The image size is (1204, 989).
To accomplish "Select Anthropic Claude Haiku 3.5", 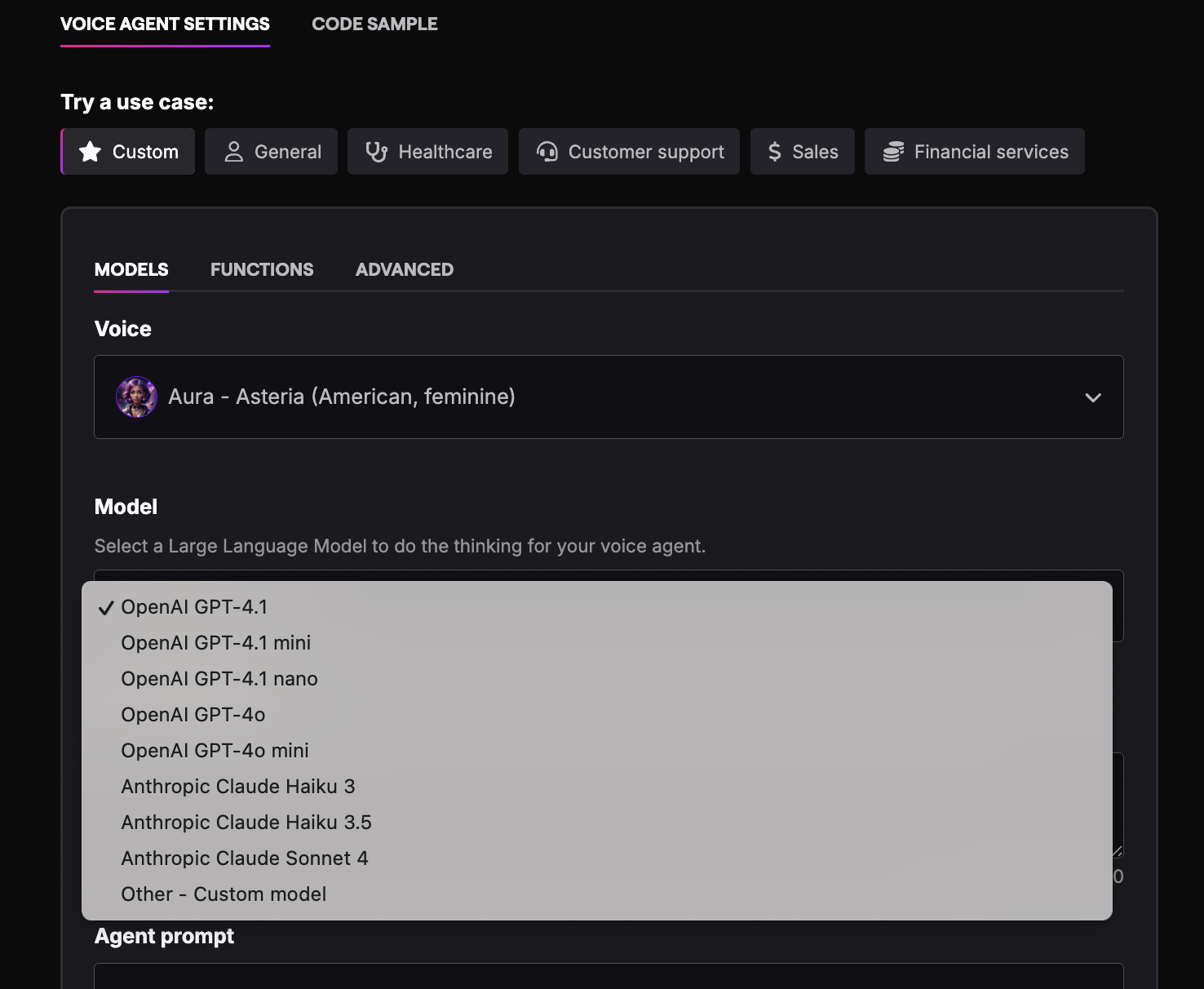I will (246, 823).
